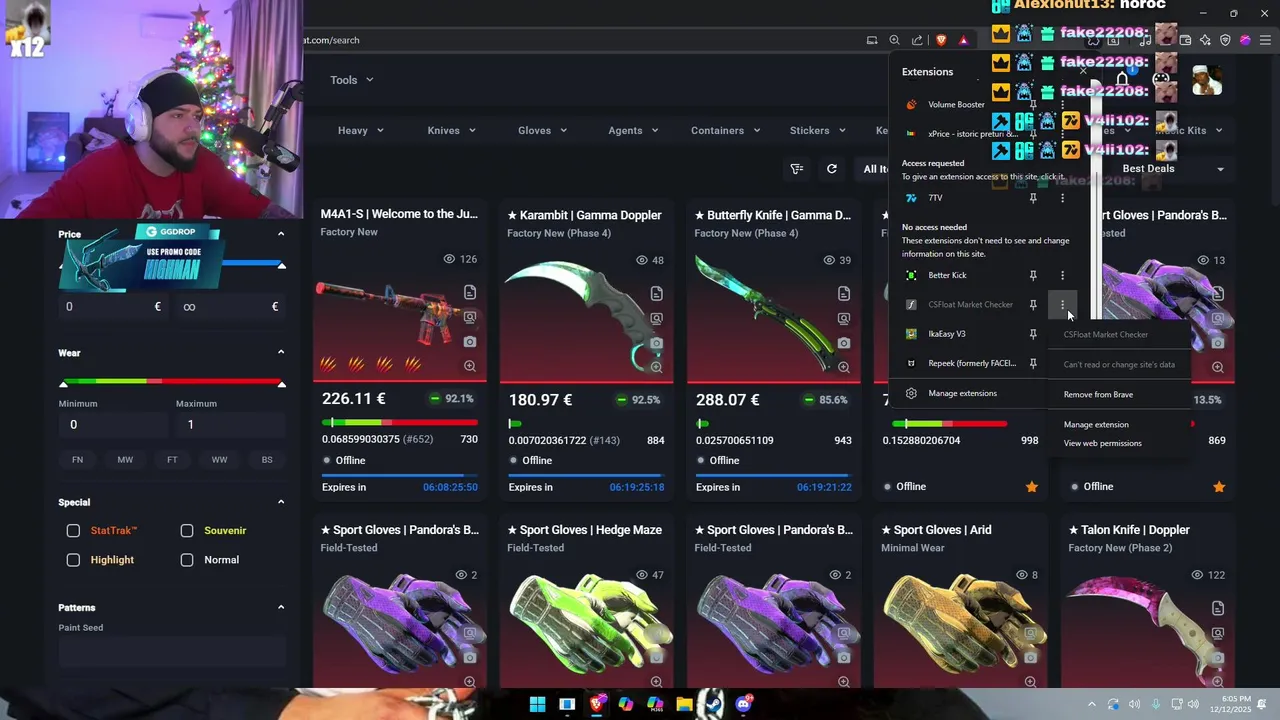Expand the Agents category dropdown
Image resolution: width=1280 pixels, height=720 pixels.
634,130
